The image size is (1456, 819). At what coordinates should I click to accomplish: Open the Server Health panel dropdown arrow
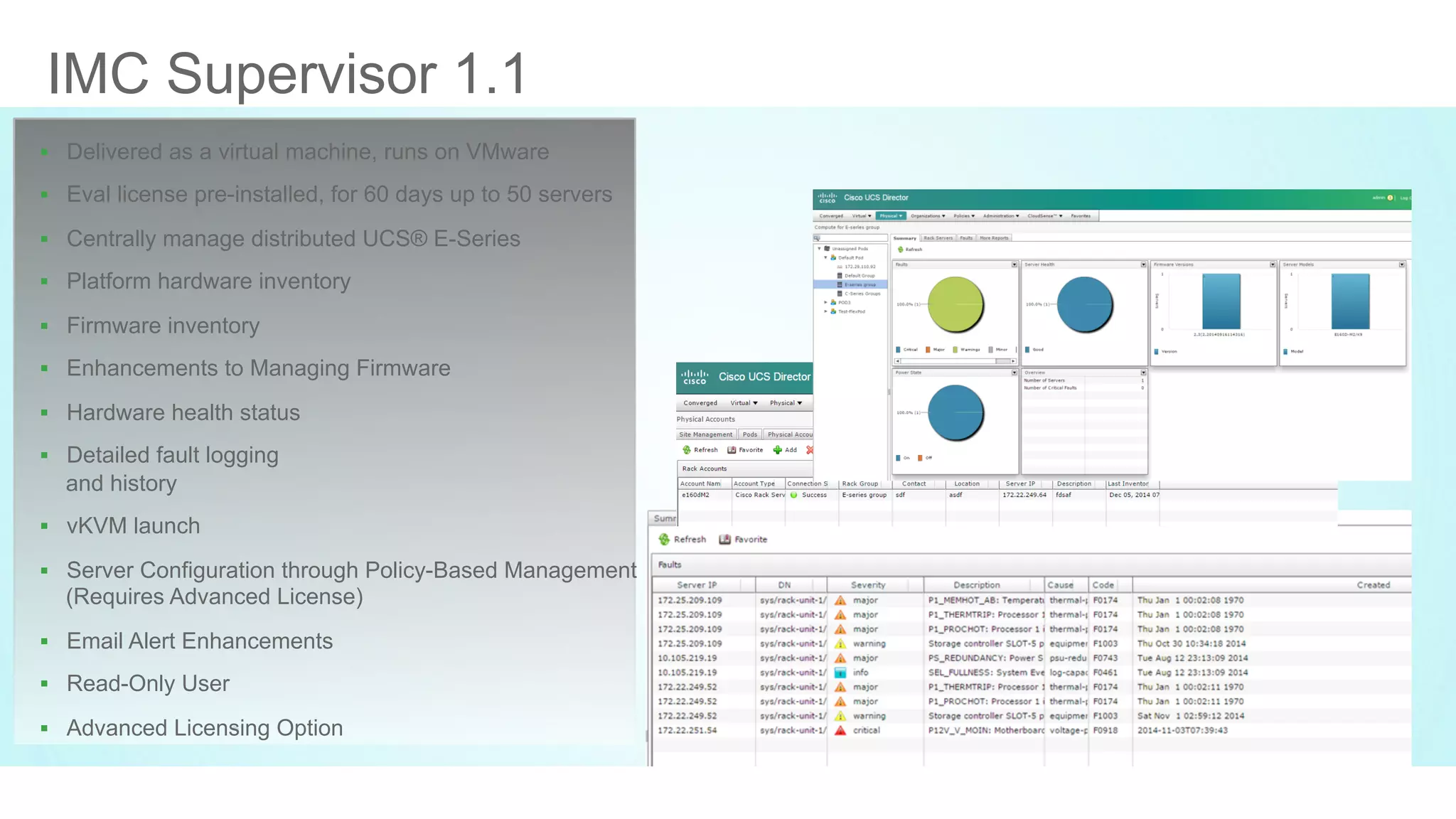pos(1143,264)
